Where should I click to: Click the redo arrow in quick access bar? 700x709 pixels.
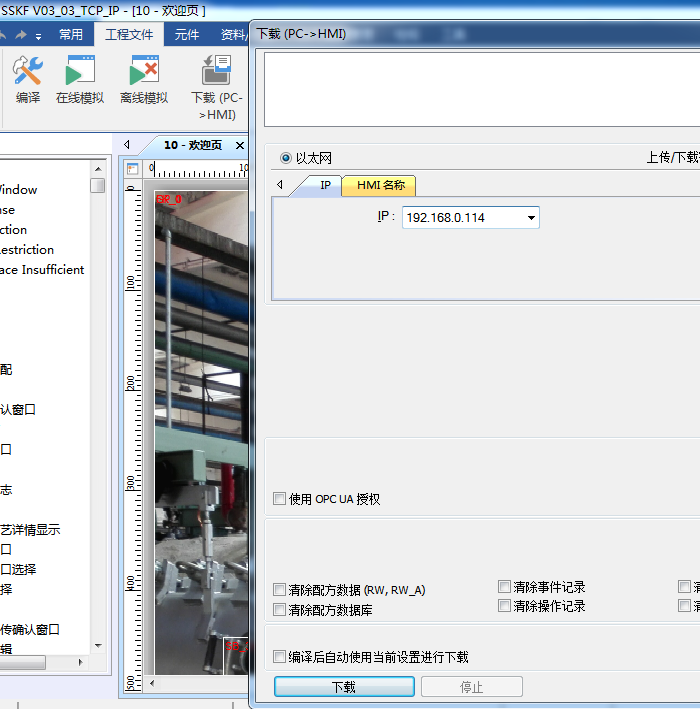(x=21, y=35)
